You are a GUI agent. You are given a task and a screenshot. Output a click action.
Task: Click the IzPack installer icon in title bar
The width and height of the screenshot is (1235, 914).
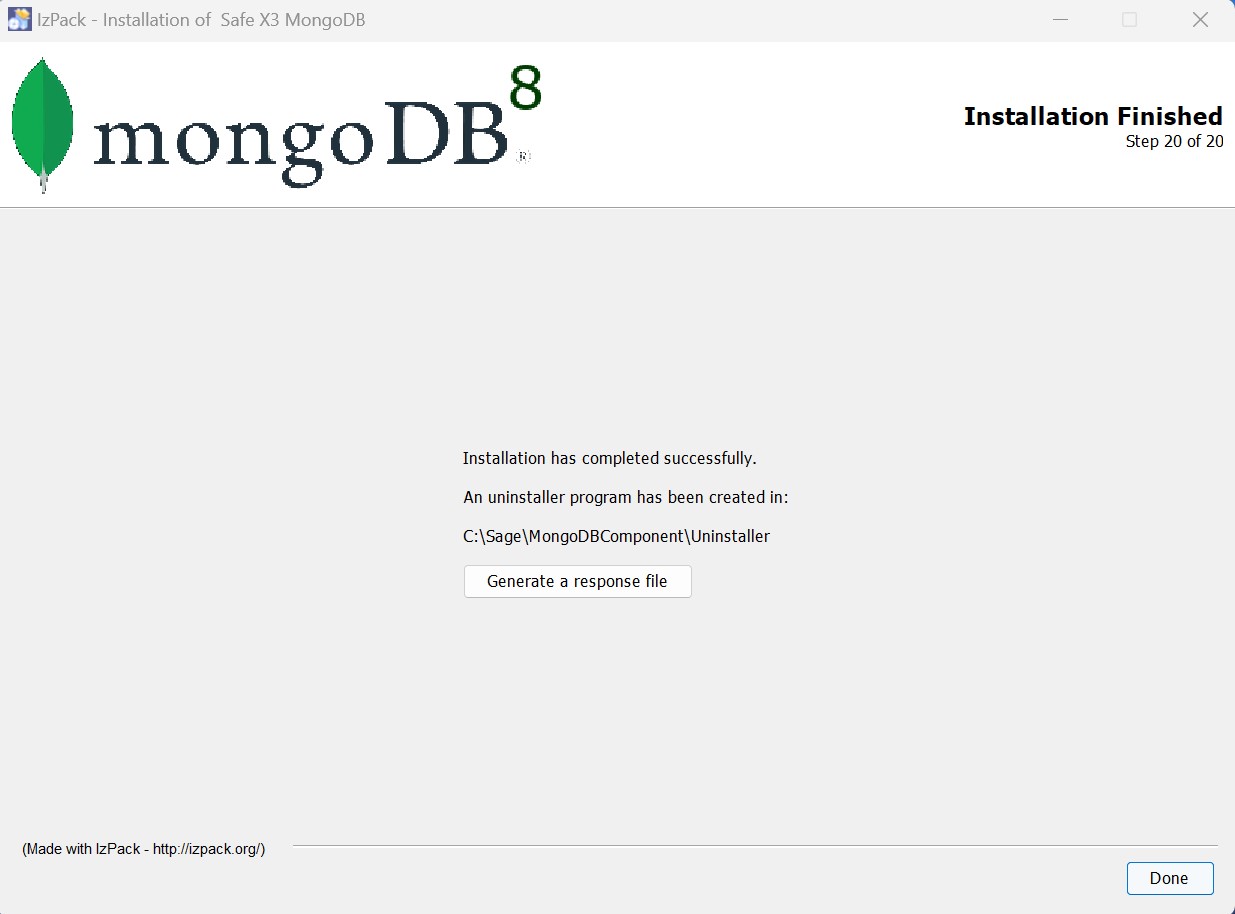tap(19, 20)
